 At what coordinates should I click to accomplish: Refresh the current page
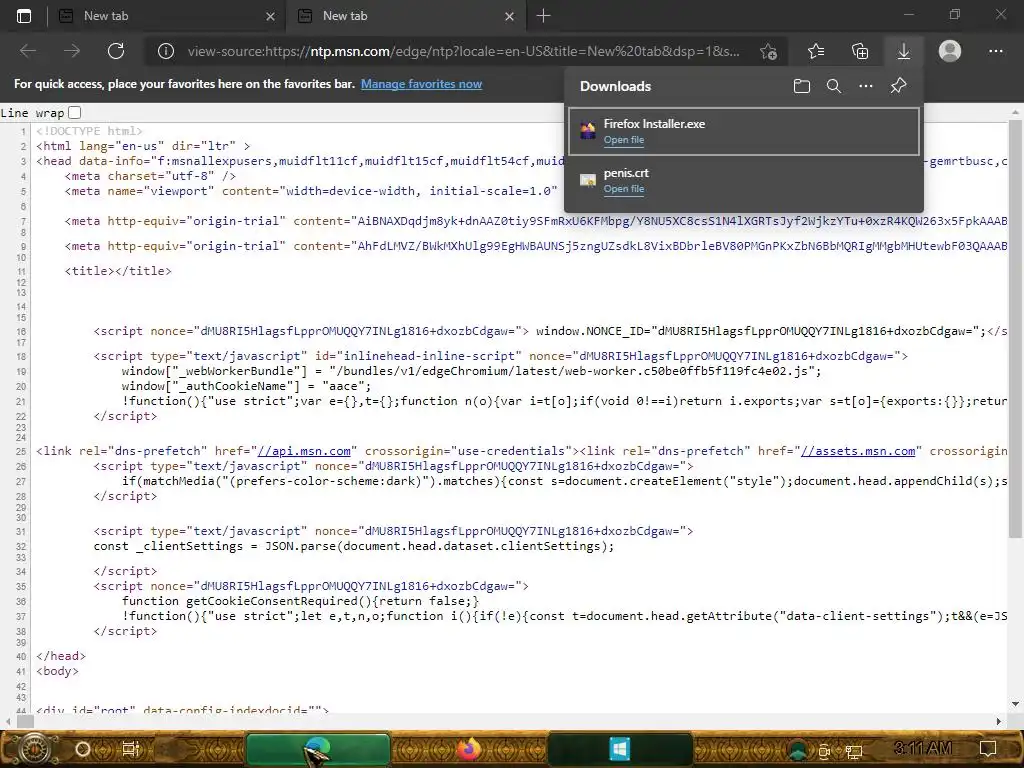tap(116, 51)
